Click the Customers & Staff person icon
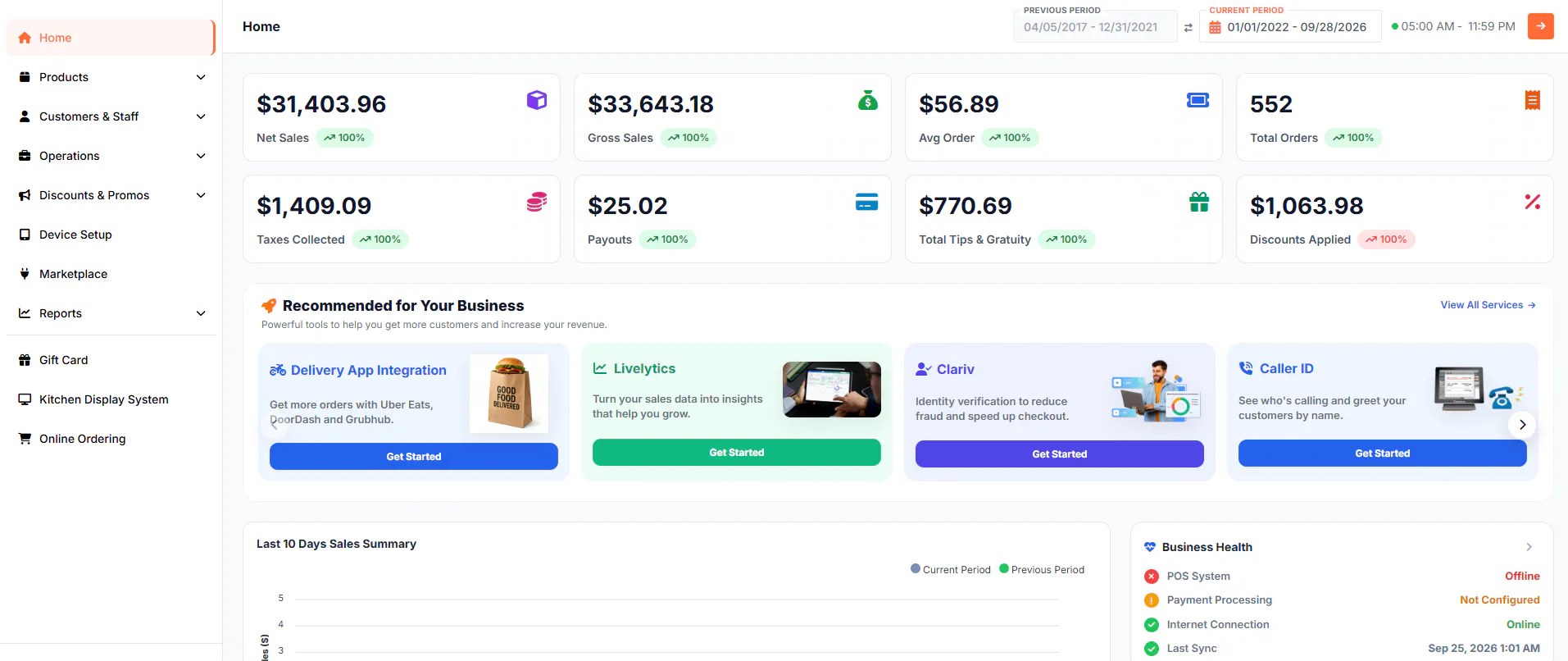 pyautogui.click(x=25, y=116)
